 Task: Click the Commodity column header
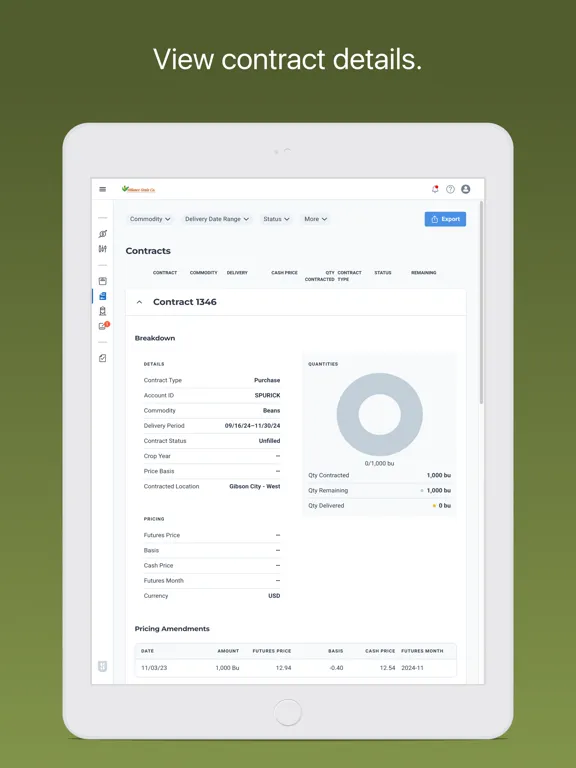(x=203, y=272)
